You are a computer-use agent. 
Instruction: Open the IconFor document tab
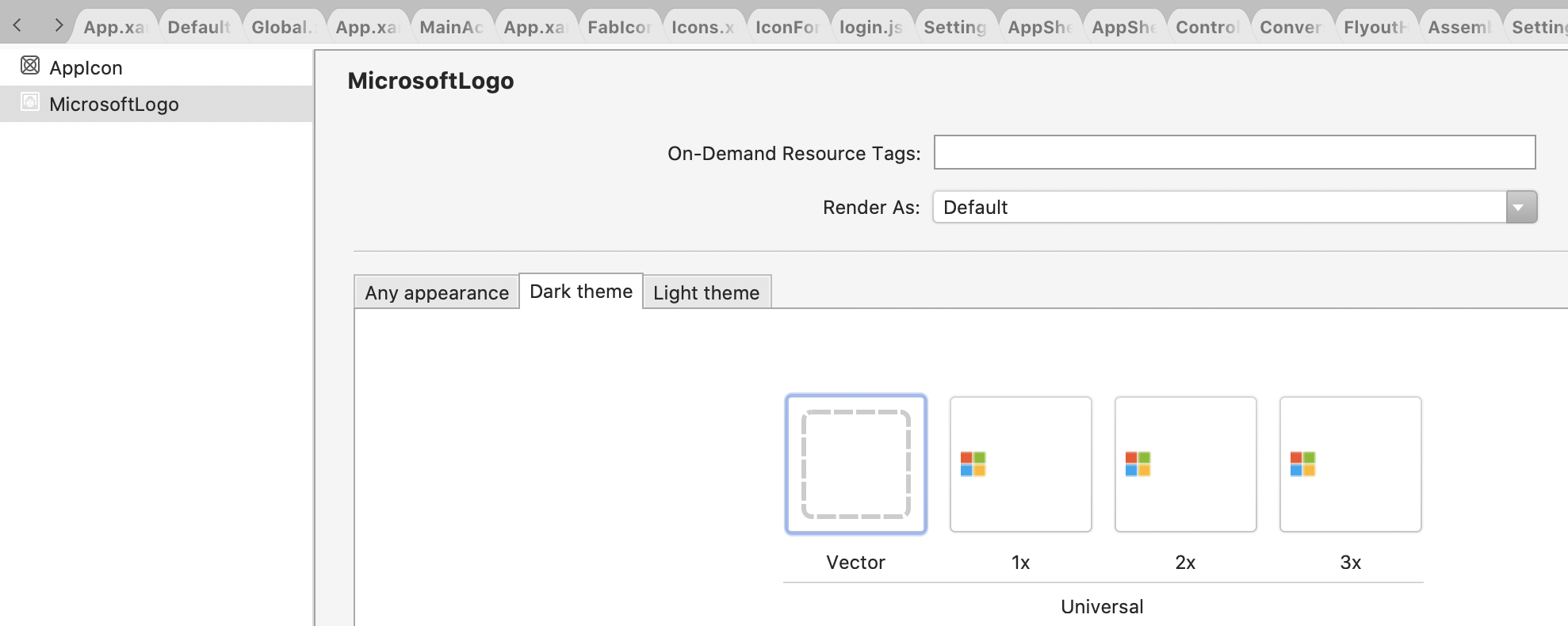click(786, 27)
